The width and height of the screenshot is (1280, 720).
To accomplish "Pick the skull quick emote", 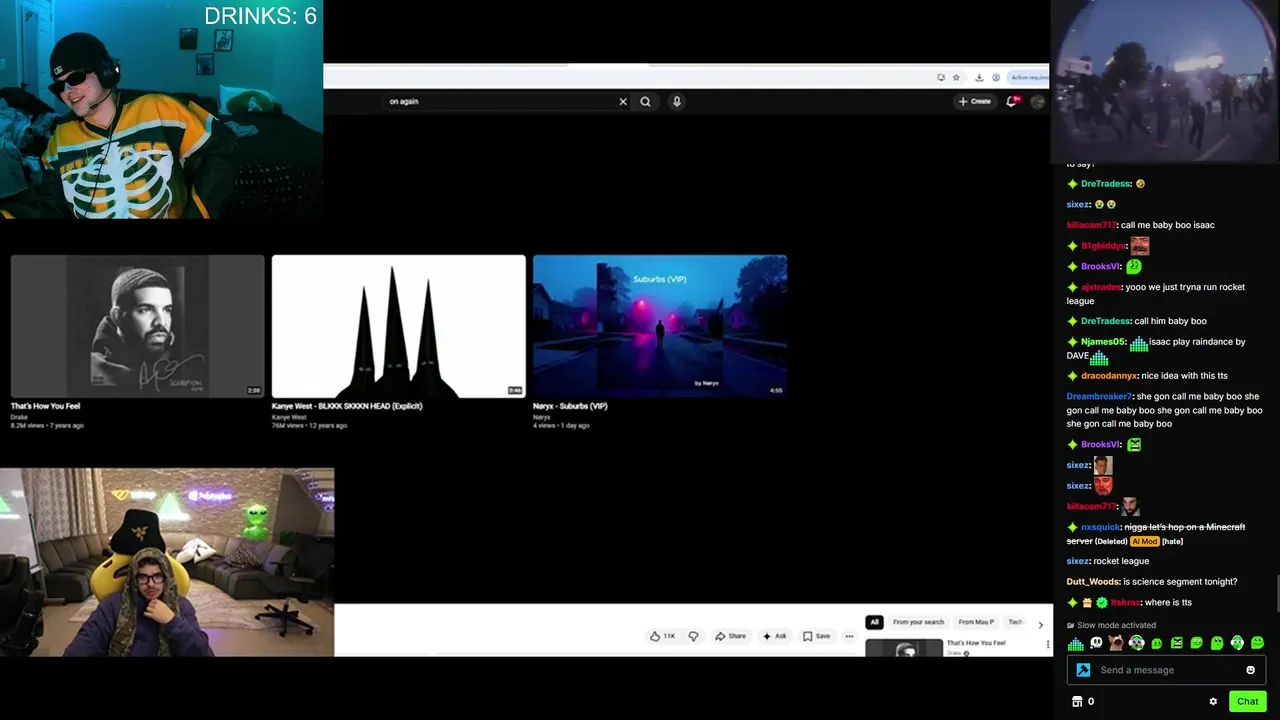I will point(1096,643).
